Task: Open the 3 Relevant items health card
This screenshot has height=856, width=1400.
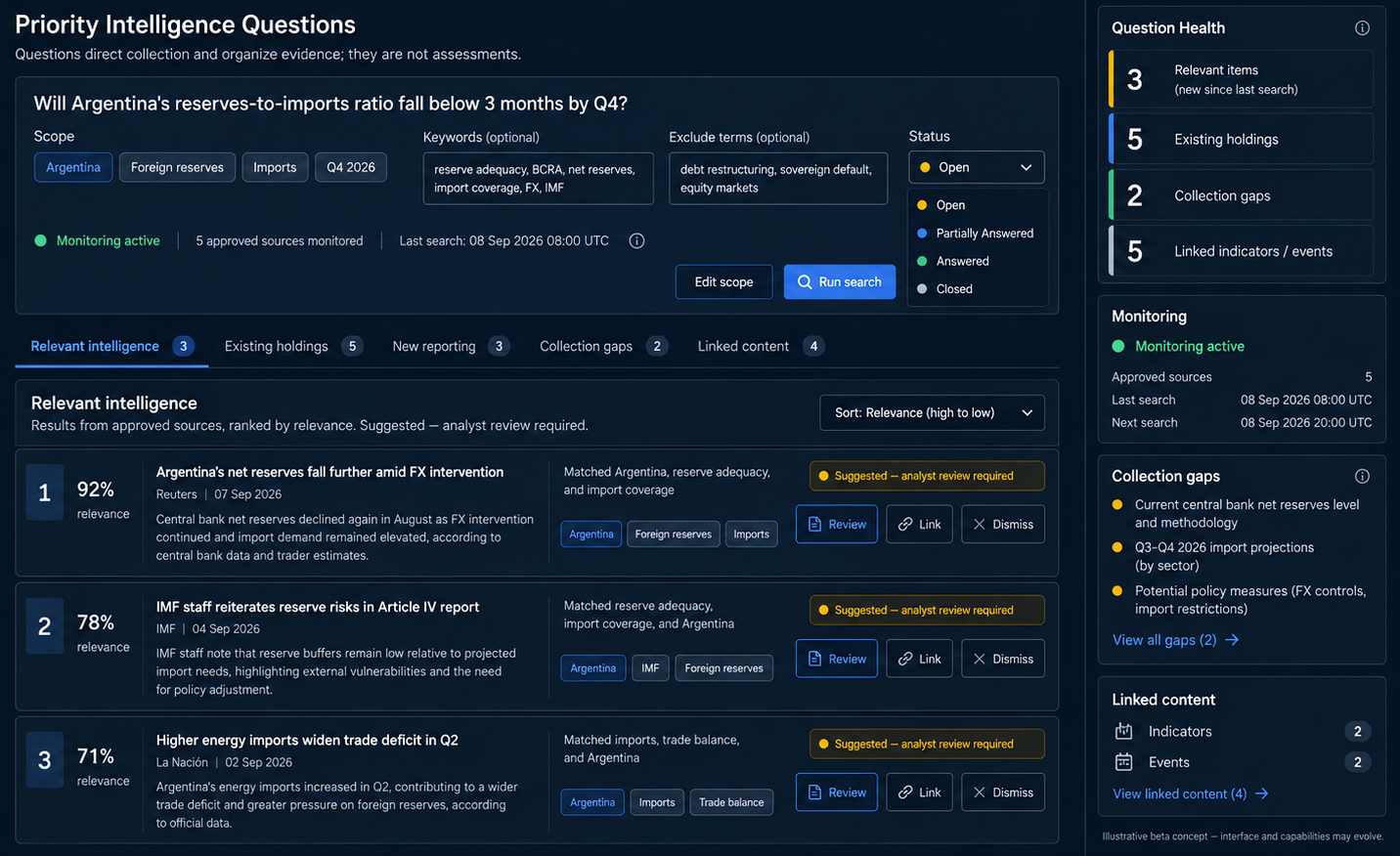Action: 1242,79
